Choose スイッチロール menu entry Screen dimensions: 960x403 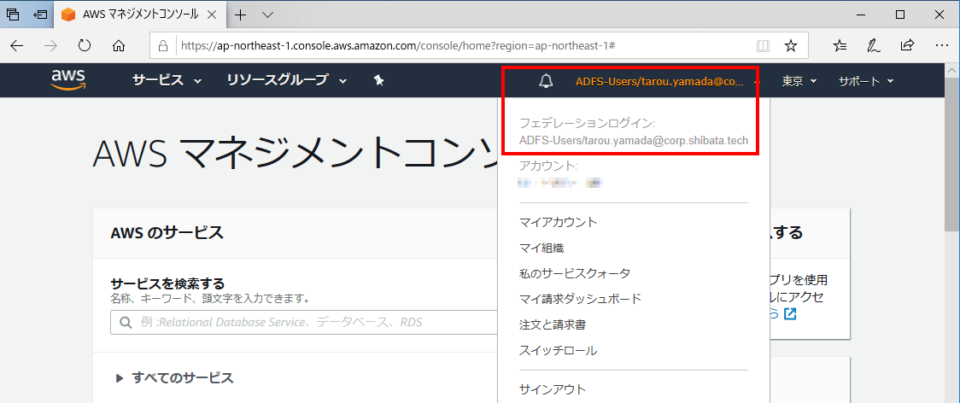[x=558, y=350]
